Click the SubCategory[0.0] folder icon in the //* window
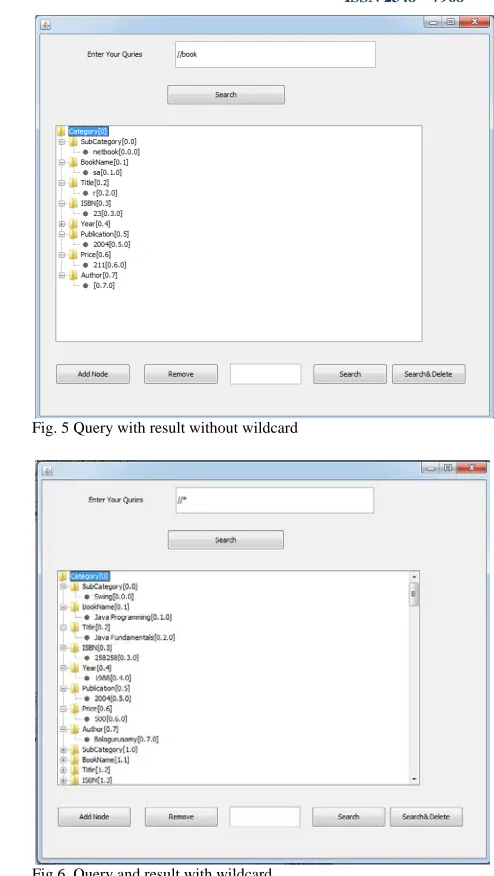This screenshot has height=876, width=494. pyautogui.click(x=75, y=587)
